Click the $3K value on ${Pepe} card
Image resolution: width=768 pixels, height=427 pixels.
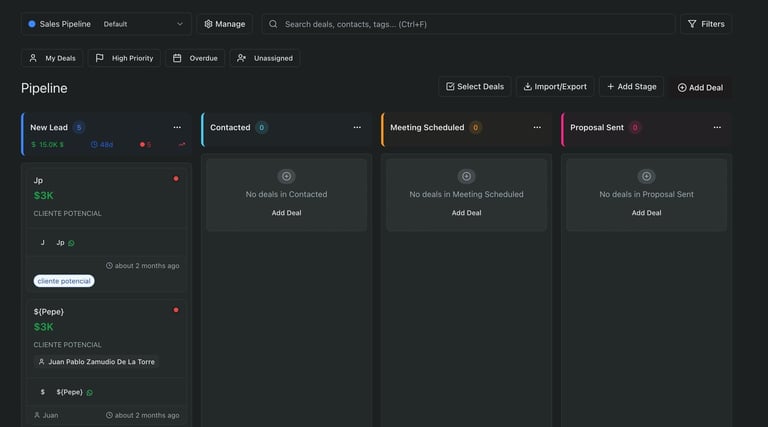pyautogui.click(x=44, y=327)
